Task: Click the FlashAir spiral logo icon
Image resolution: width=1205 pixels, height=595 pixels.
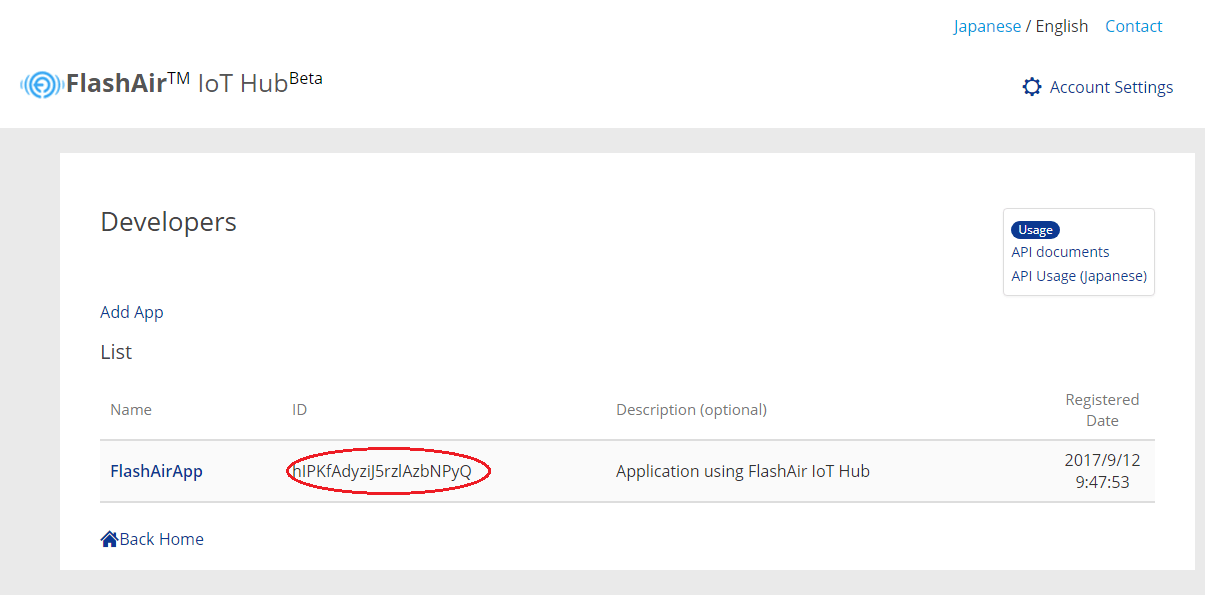Action: tap(40, 85)
